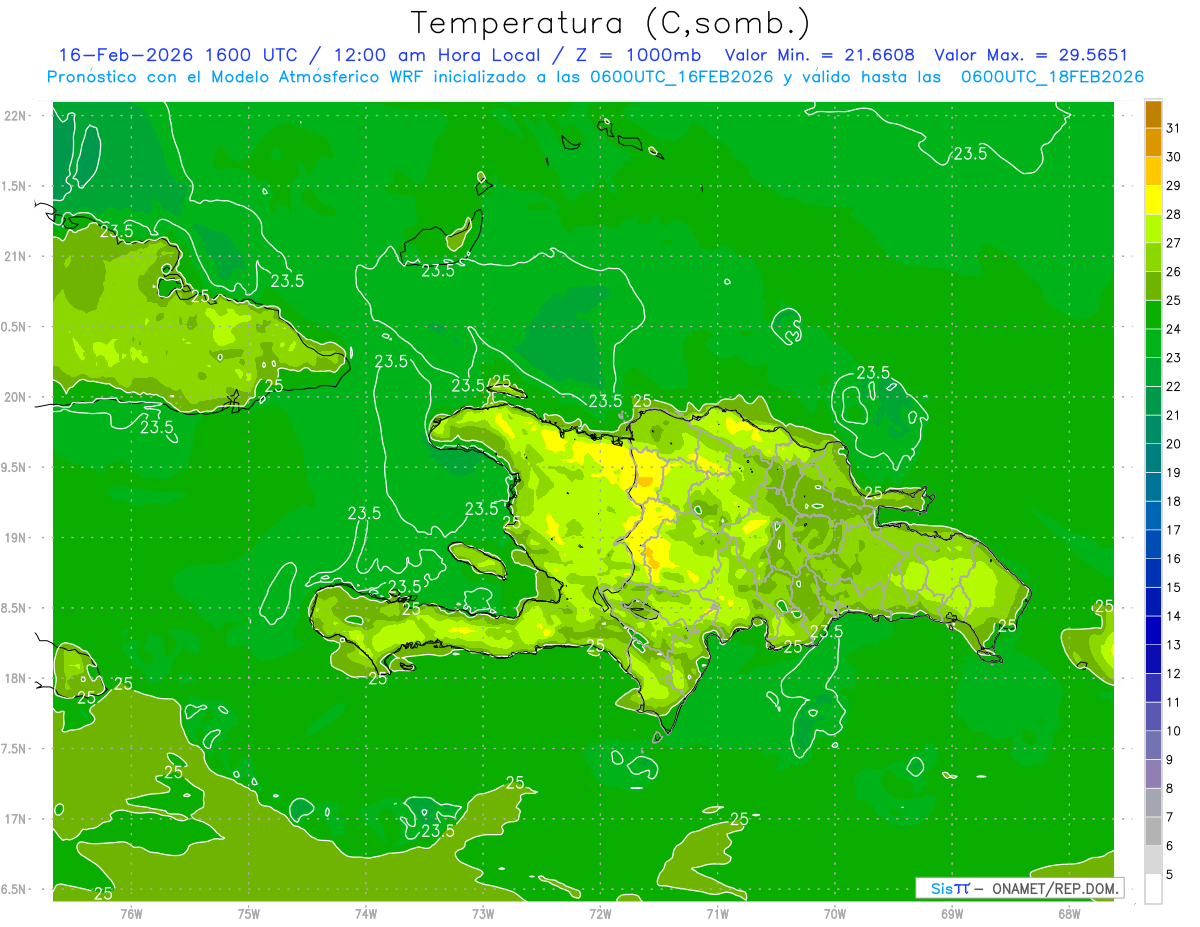Select "Valor Max. = 29.5651" in the header
Image resolution: width=1200 pixels, height=927 pixels.
click(1030, 55)
